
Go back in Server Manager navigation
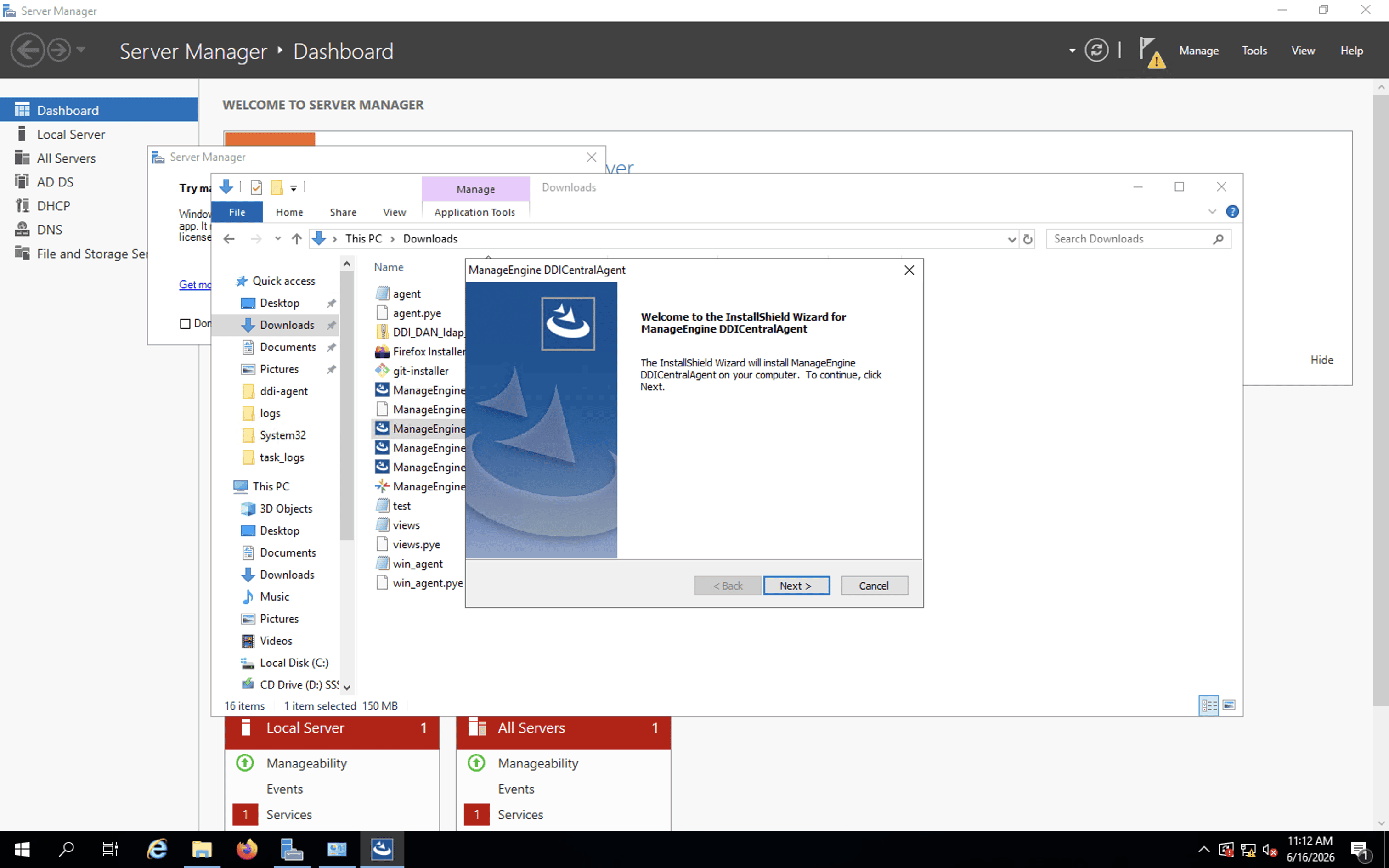tap(27, 51)
